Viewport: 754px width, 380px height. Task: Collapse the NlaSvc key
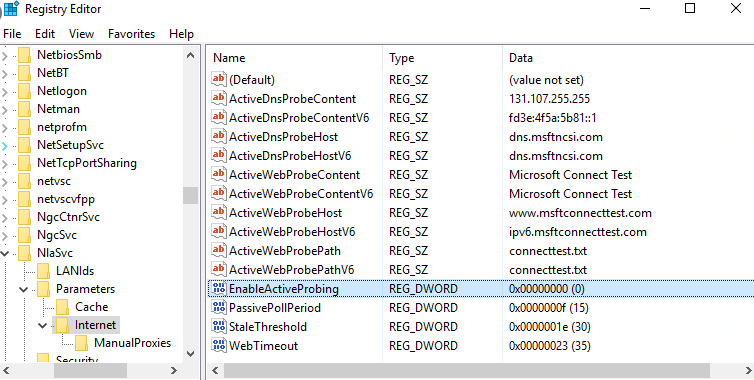click(5, 253)
